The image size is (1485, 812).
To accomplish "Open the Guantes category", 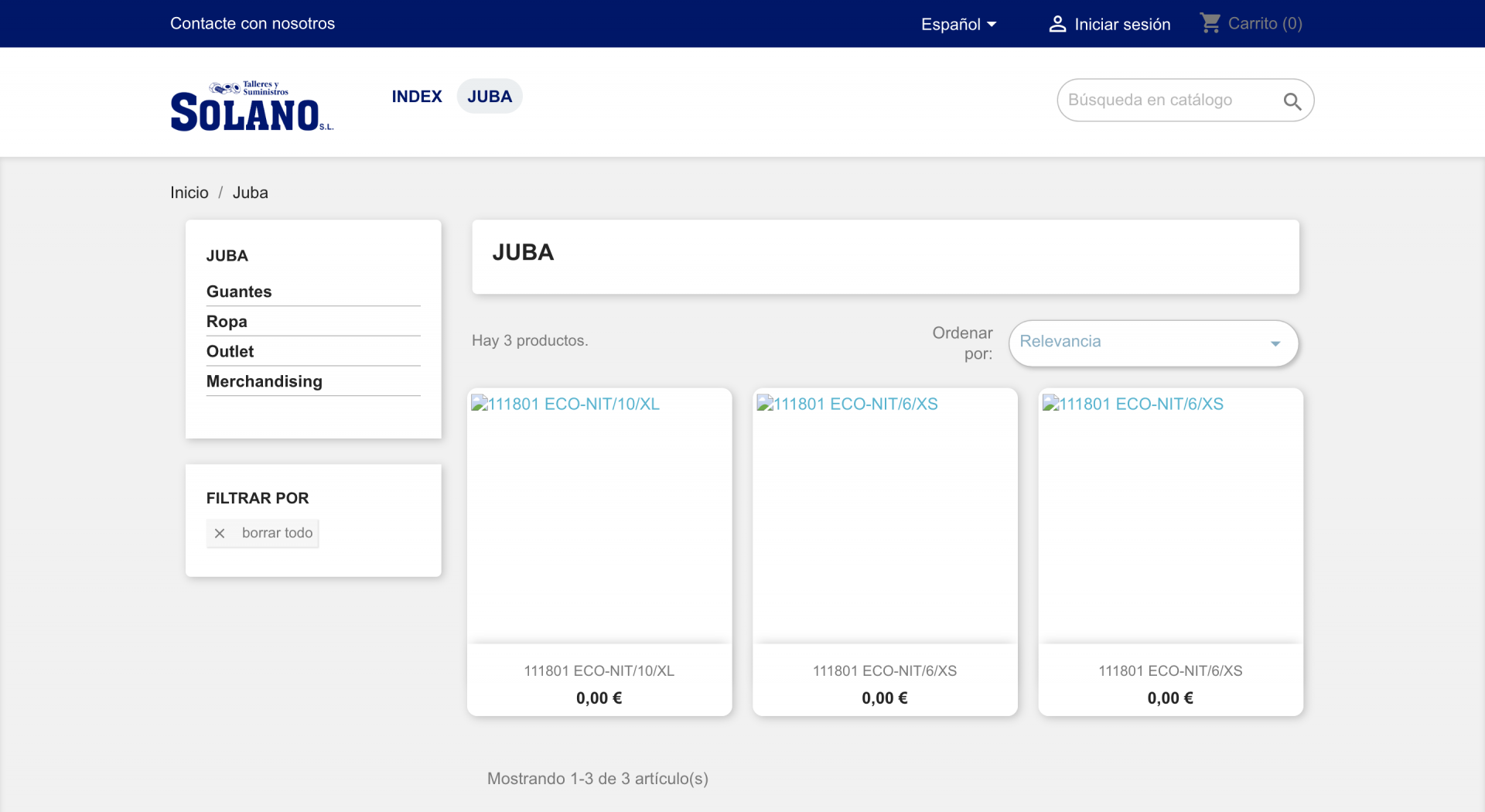I will [x=239, y=292].
